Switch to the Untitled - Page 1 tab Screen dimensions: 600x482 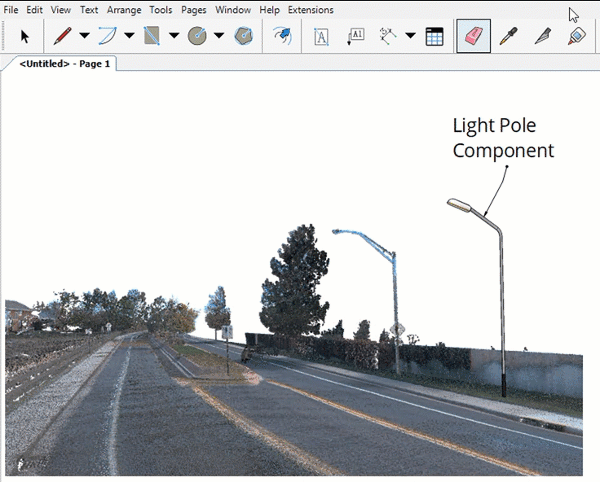pos(65,63)
